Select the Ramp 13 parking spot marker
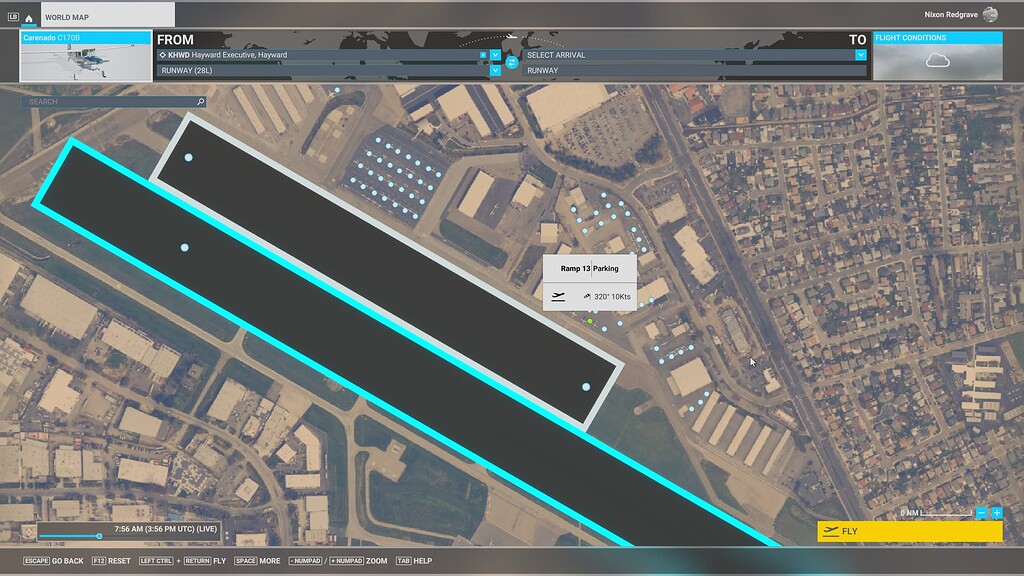 [590, 320]
